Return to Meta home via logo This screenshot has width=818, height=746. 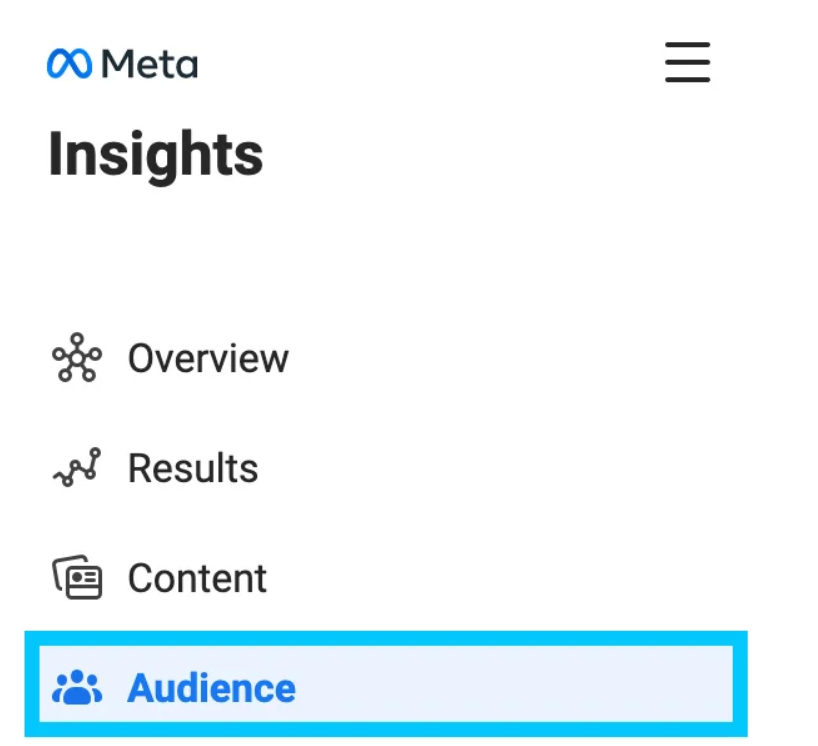[122, 64]
